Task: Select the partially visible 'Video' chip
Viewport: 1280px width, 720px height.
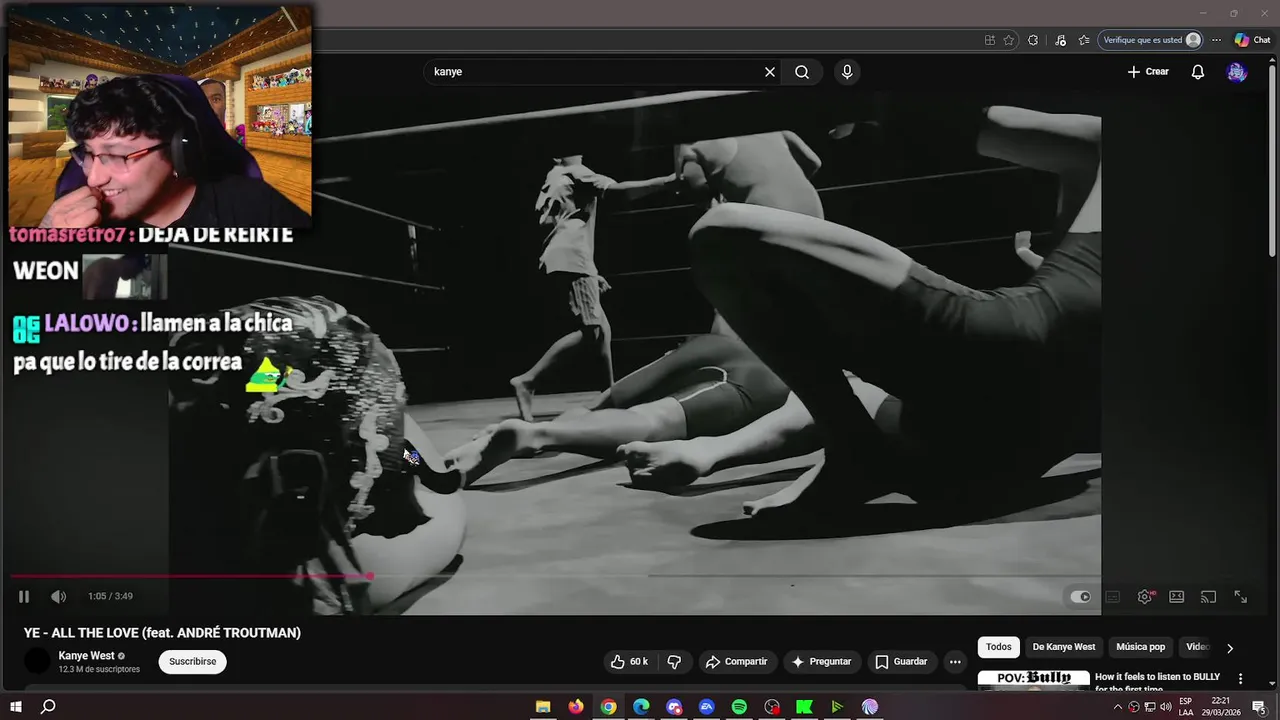Action: (1198, 647)
